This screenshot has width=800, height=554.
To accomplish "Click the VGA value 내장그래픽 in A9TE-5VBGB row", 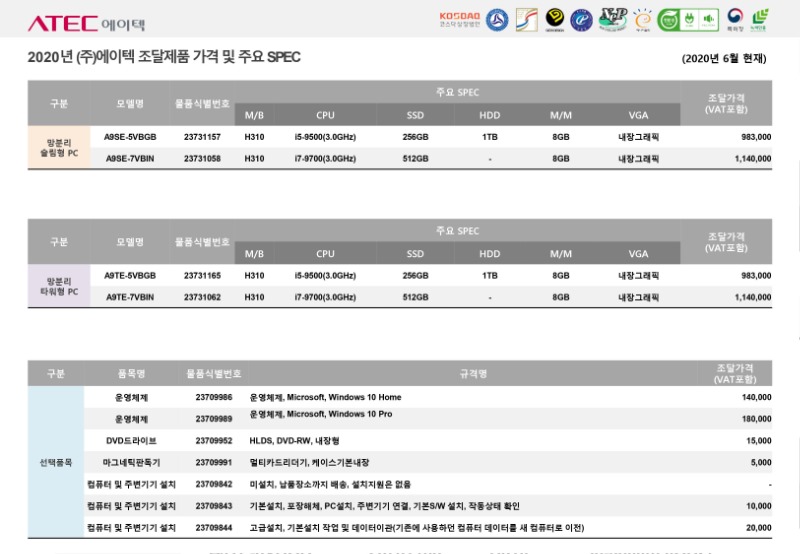I will 638,275.
